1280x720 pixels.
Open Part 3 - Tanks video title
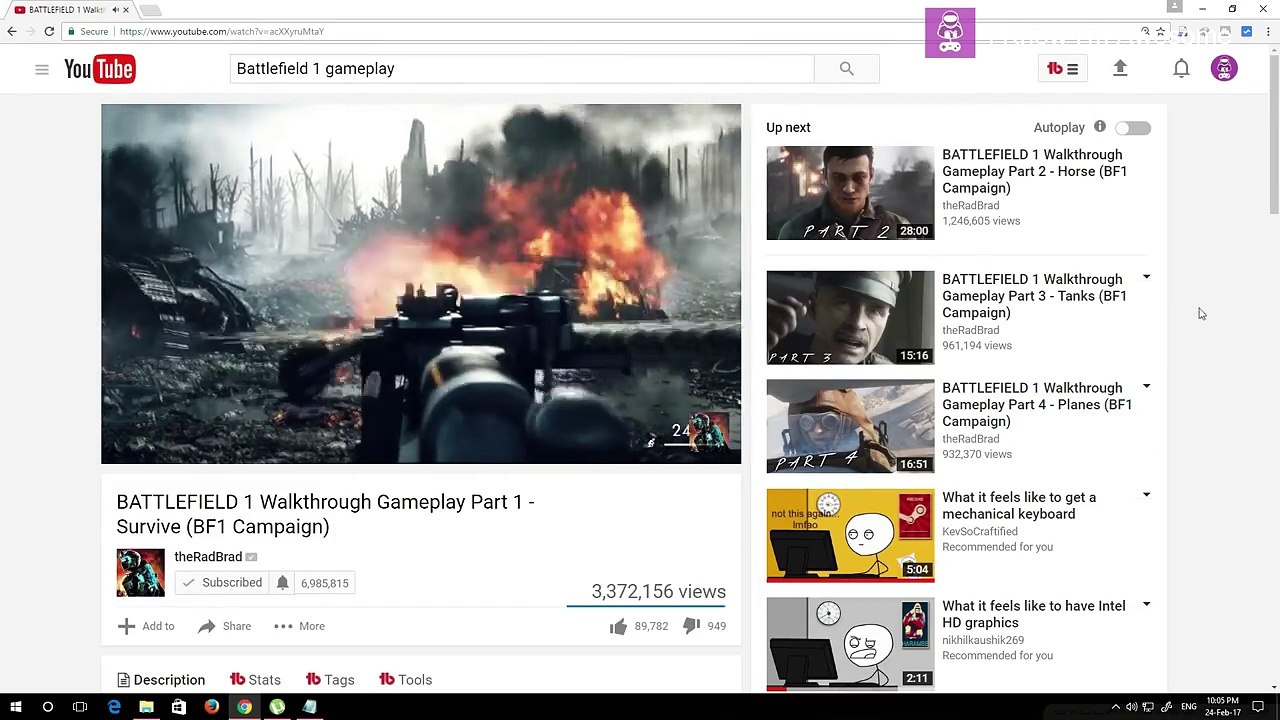(x=1035, y=296)
